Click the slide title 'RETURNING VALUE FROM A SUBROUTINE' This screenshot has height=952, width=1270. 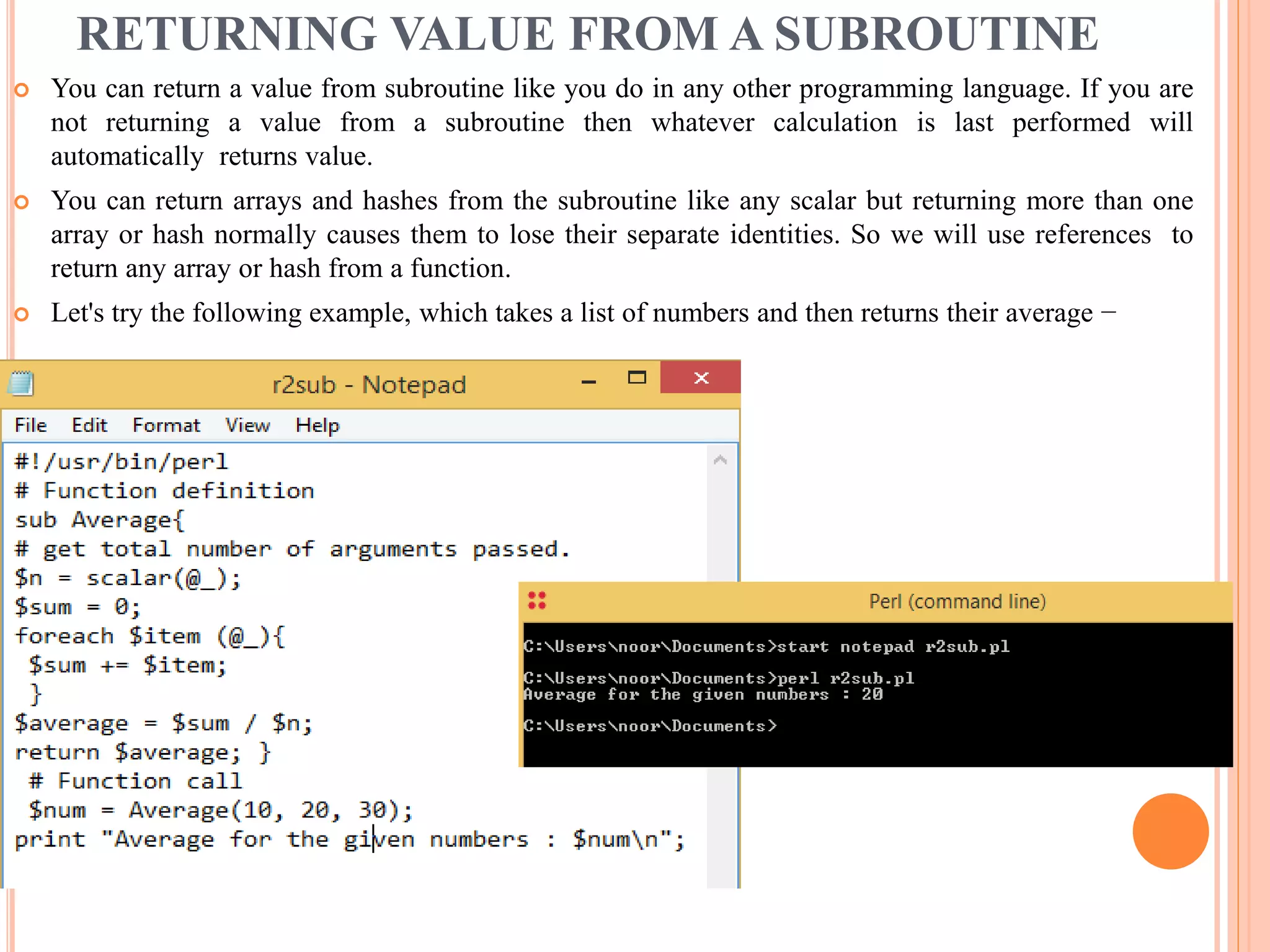click(x=588, y=33)
